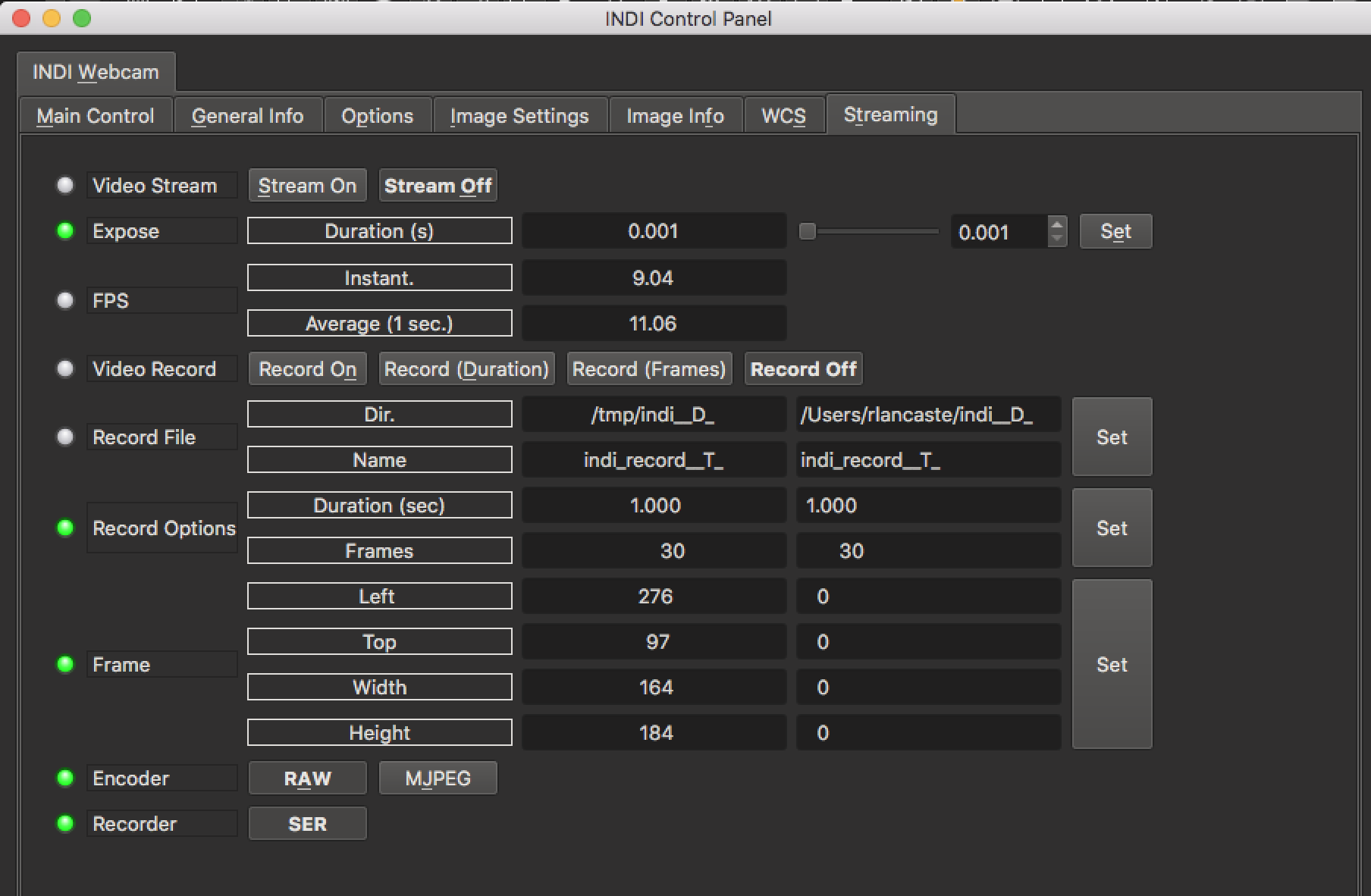Increment the exposure spinbox up arrow

(1057, 224)
